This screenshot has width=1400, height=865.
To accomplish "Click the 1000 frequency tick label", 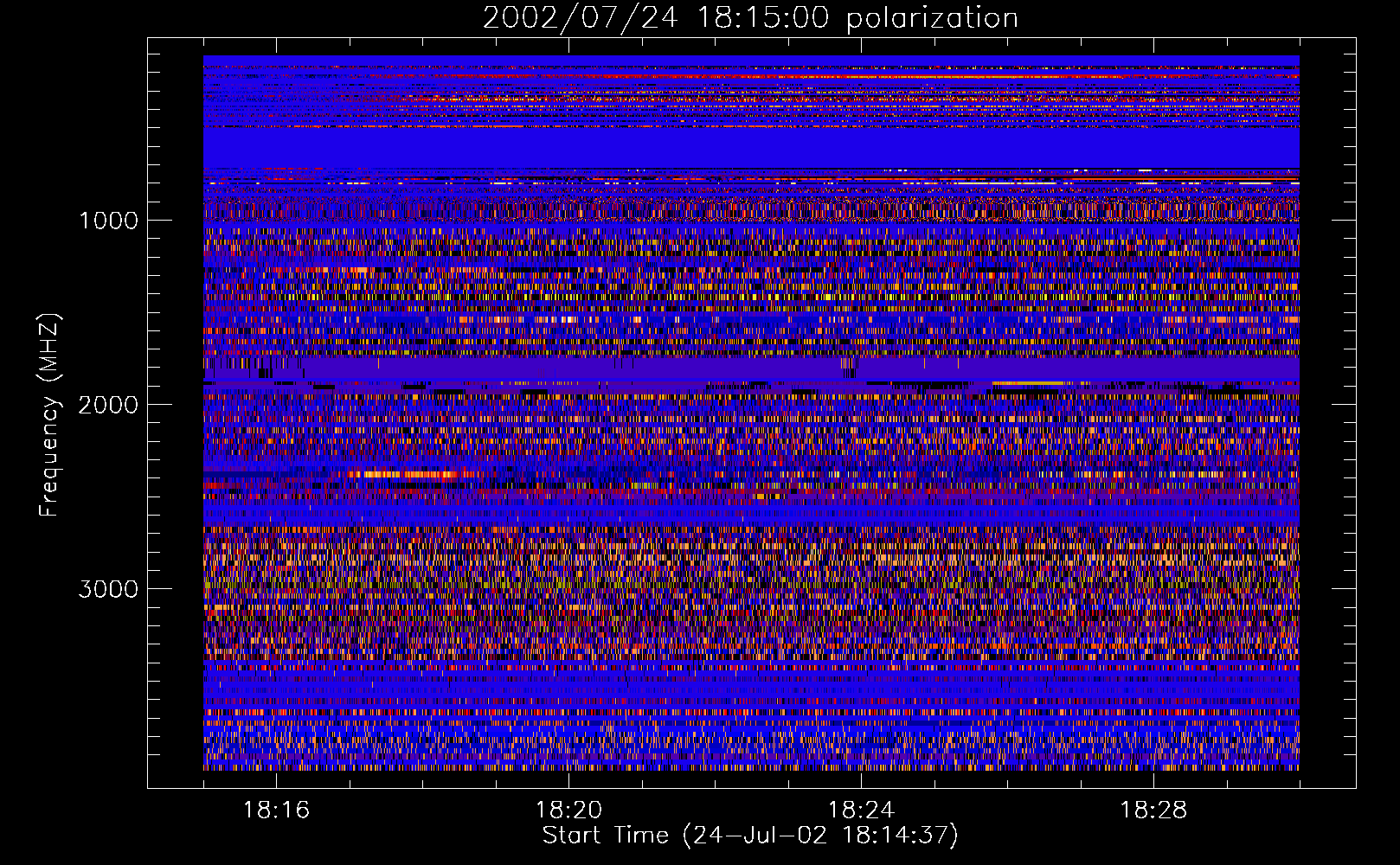I will (x=108, y=221).
